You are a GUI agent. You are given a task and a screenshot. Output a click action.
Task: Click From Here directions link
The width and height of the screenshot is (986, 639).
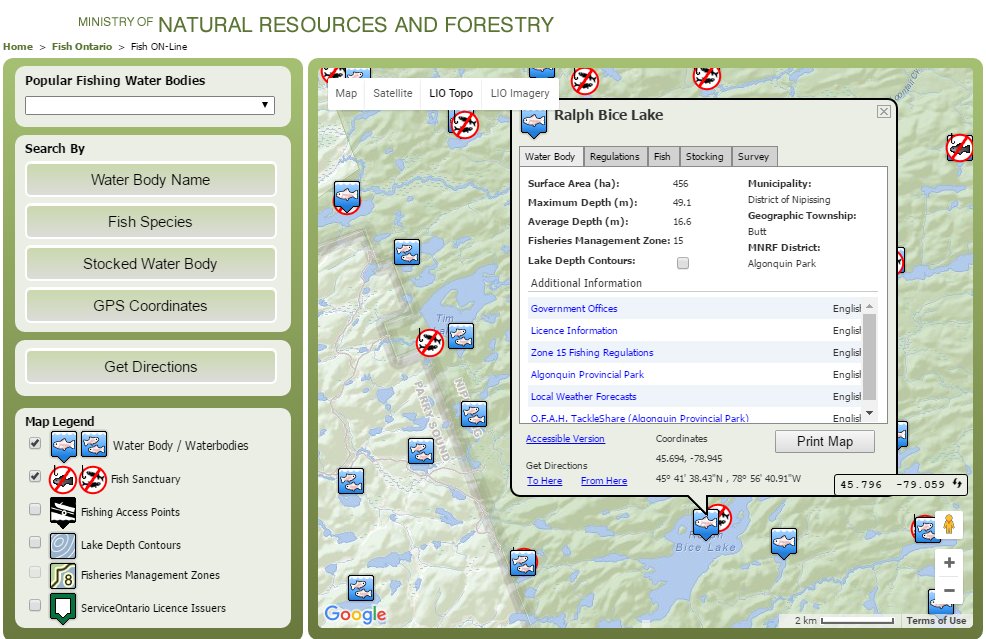click(x=604, y=481)
